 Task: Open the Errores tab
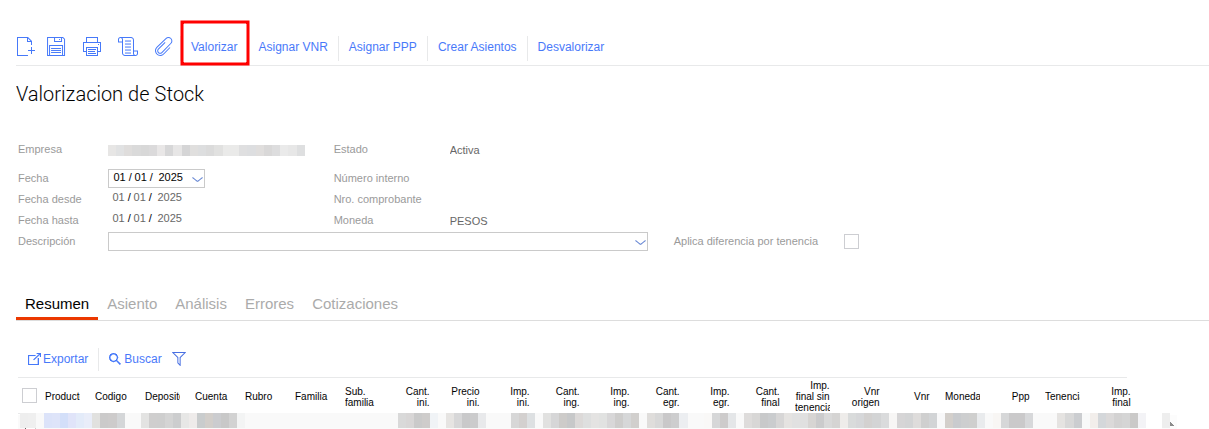(269, 304)
